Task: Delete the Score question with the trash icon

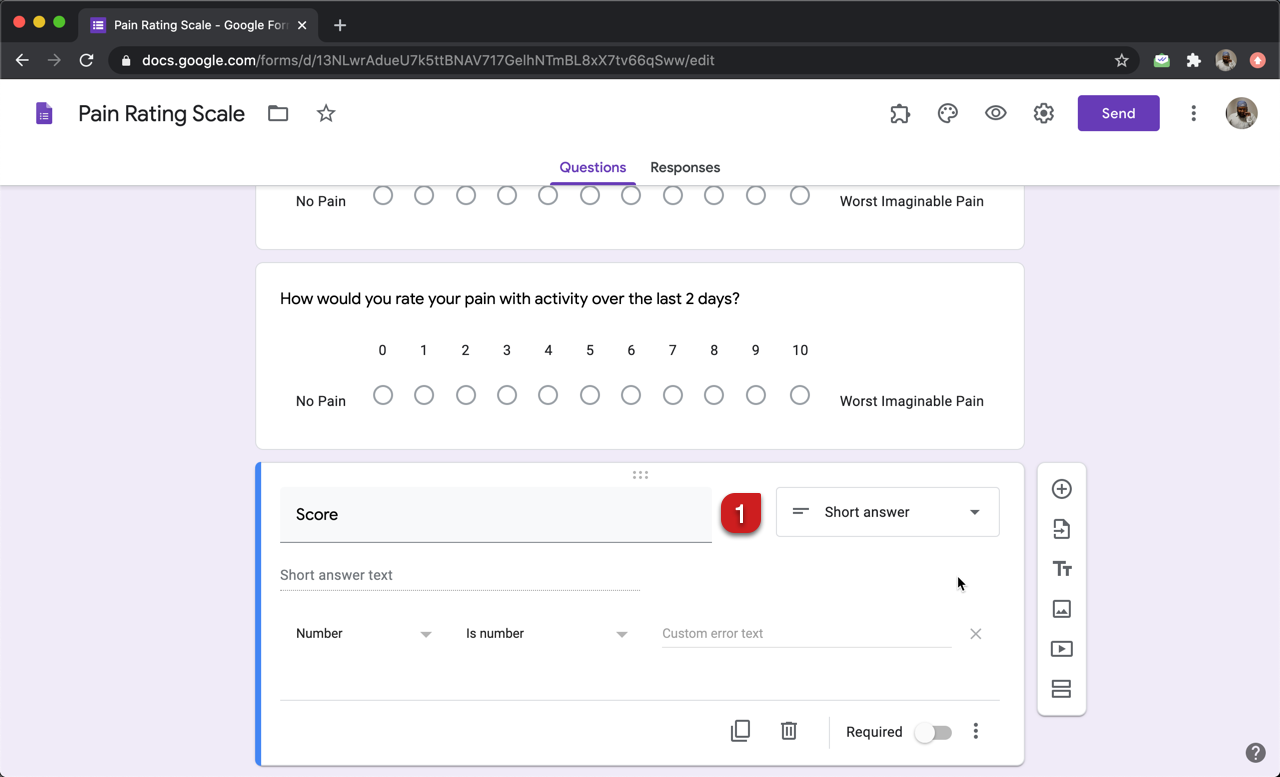Action: point(789,731)
